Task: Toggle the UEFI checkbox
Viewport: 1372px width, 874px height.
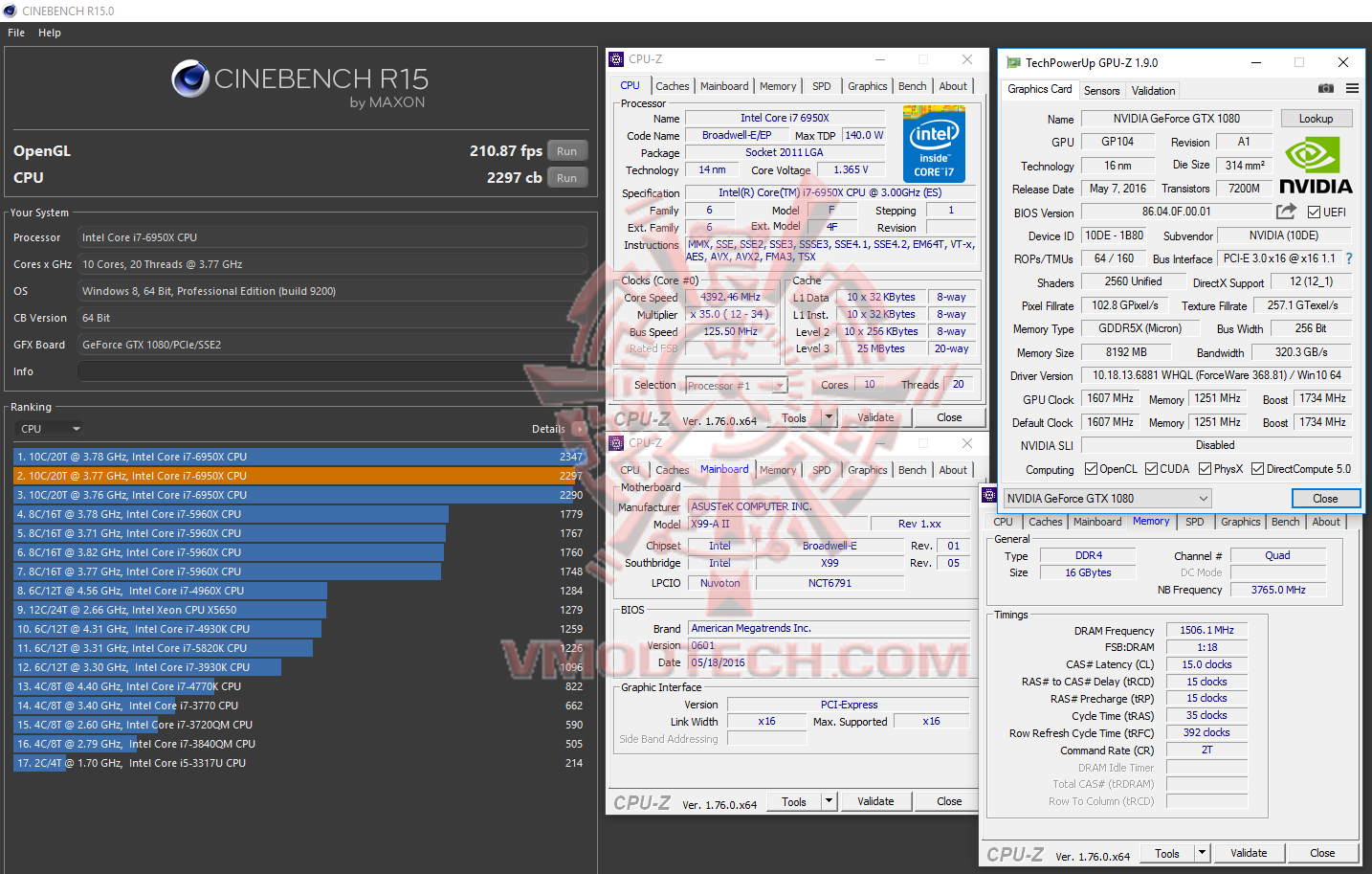Action: pyautogui.click(x=1314, y=213)
